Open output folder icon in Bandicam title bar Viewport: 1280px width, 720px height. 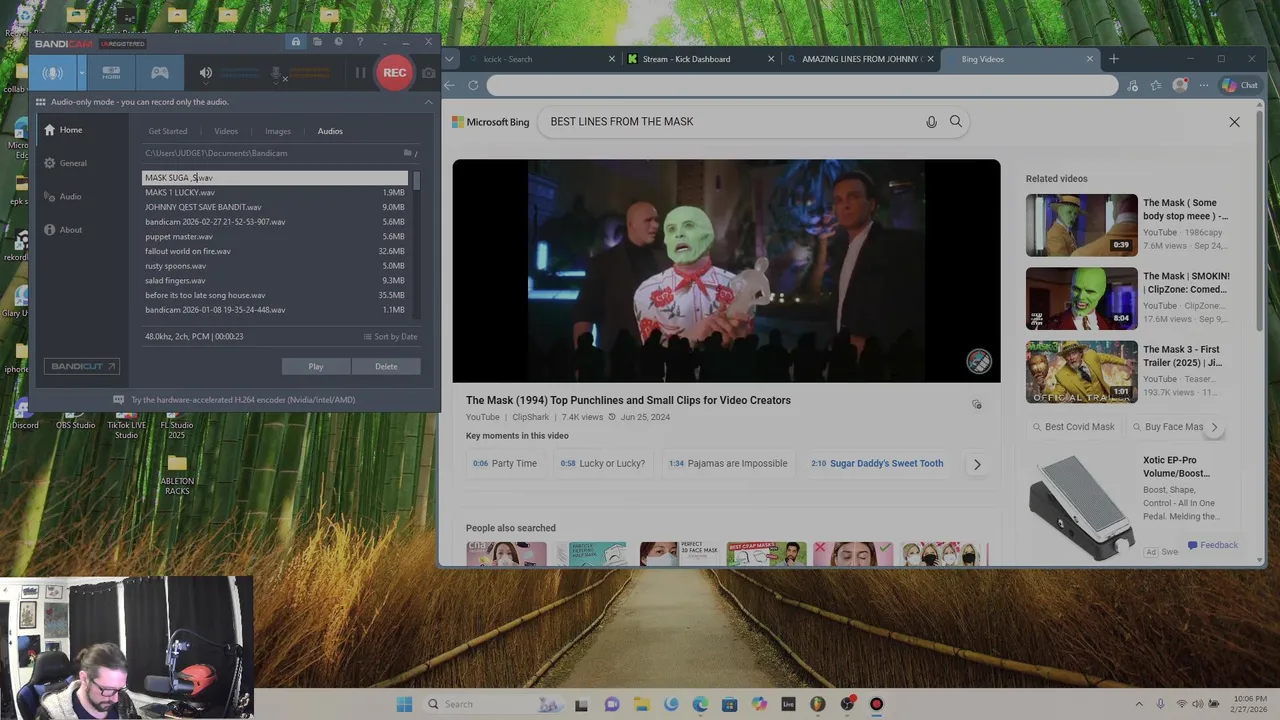click(x=317, y=42)
